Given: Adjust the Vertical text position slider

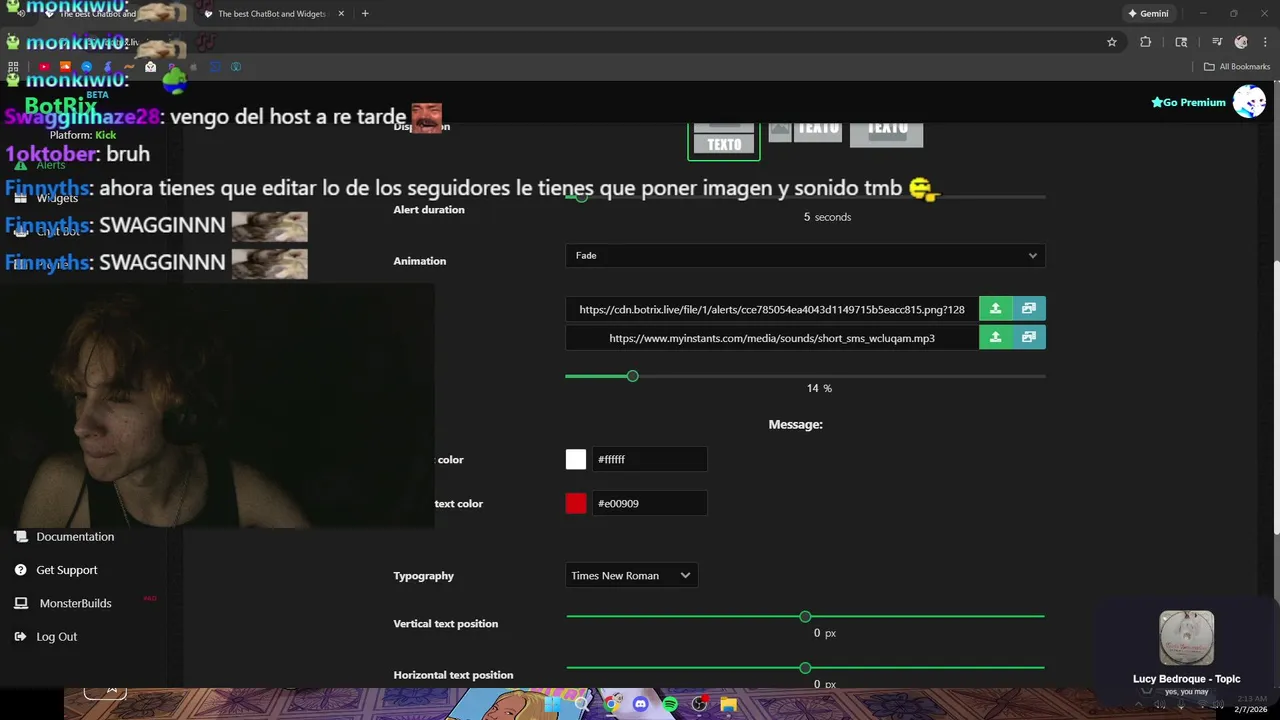Looking at the screenshot, I should (805, 617).
